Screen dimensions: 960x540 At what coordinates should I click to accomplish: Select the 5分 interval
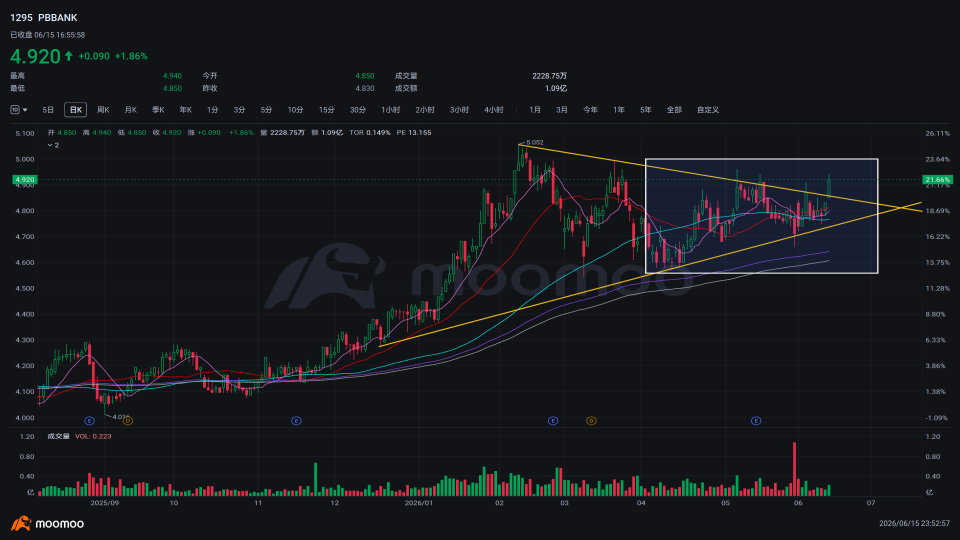point(266,110)
